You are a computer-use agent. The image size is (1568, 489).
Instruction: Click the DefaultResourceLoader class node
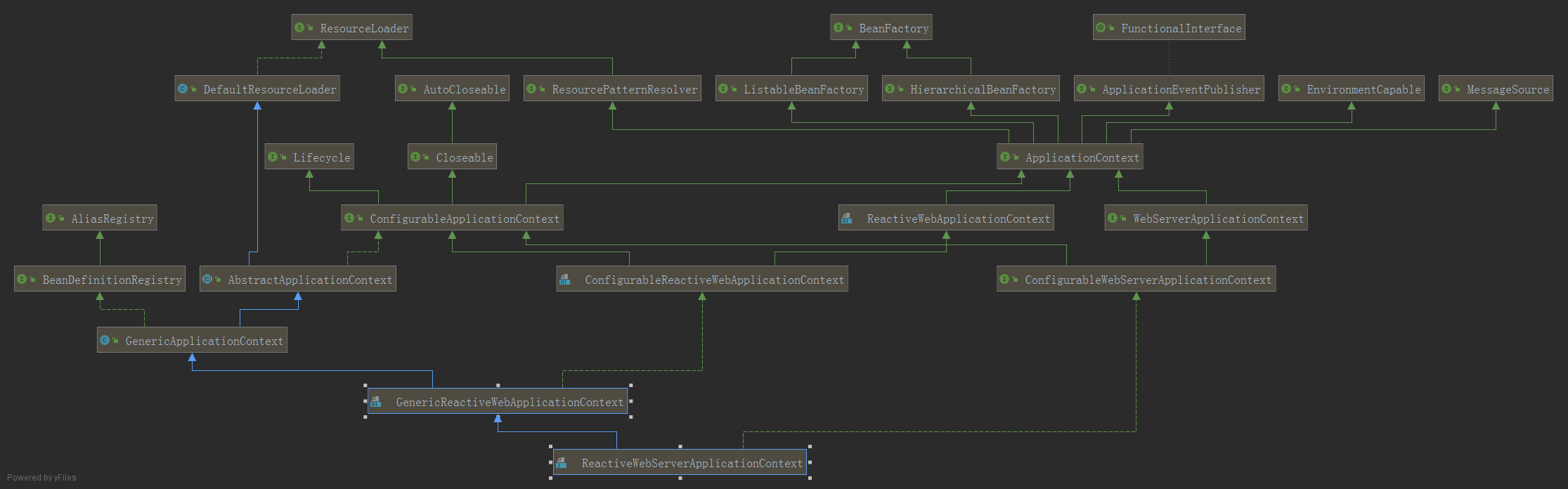(x=257, y=89)
